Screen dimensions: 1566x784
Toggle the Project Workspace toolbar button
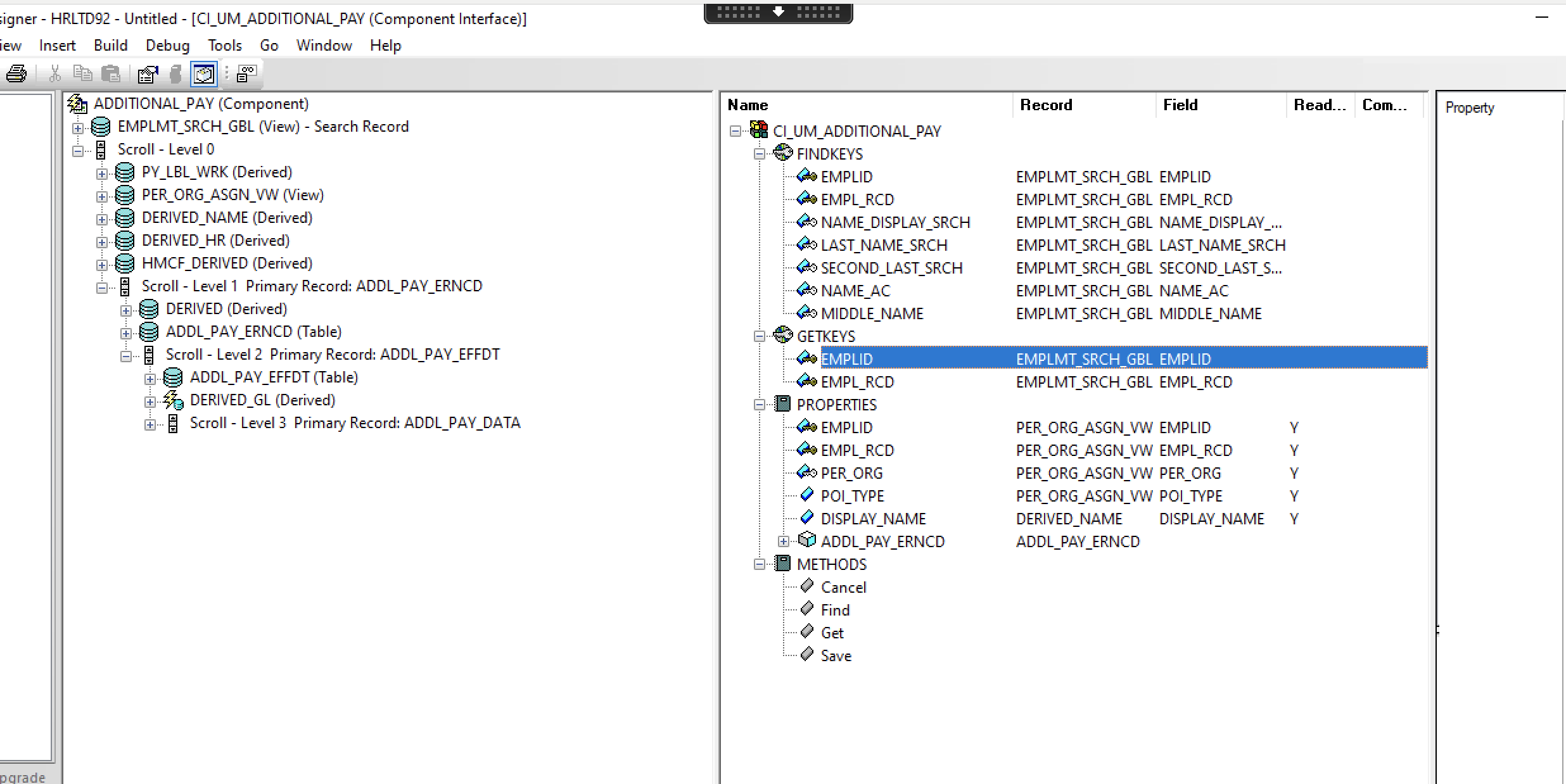(x=204, y=74)
